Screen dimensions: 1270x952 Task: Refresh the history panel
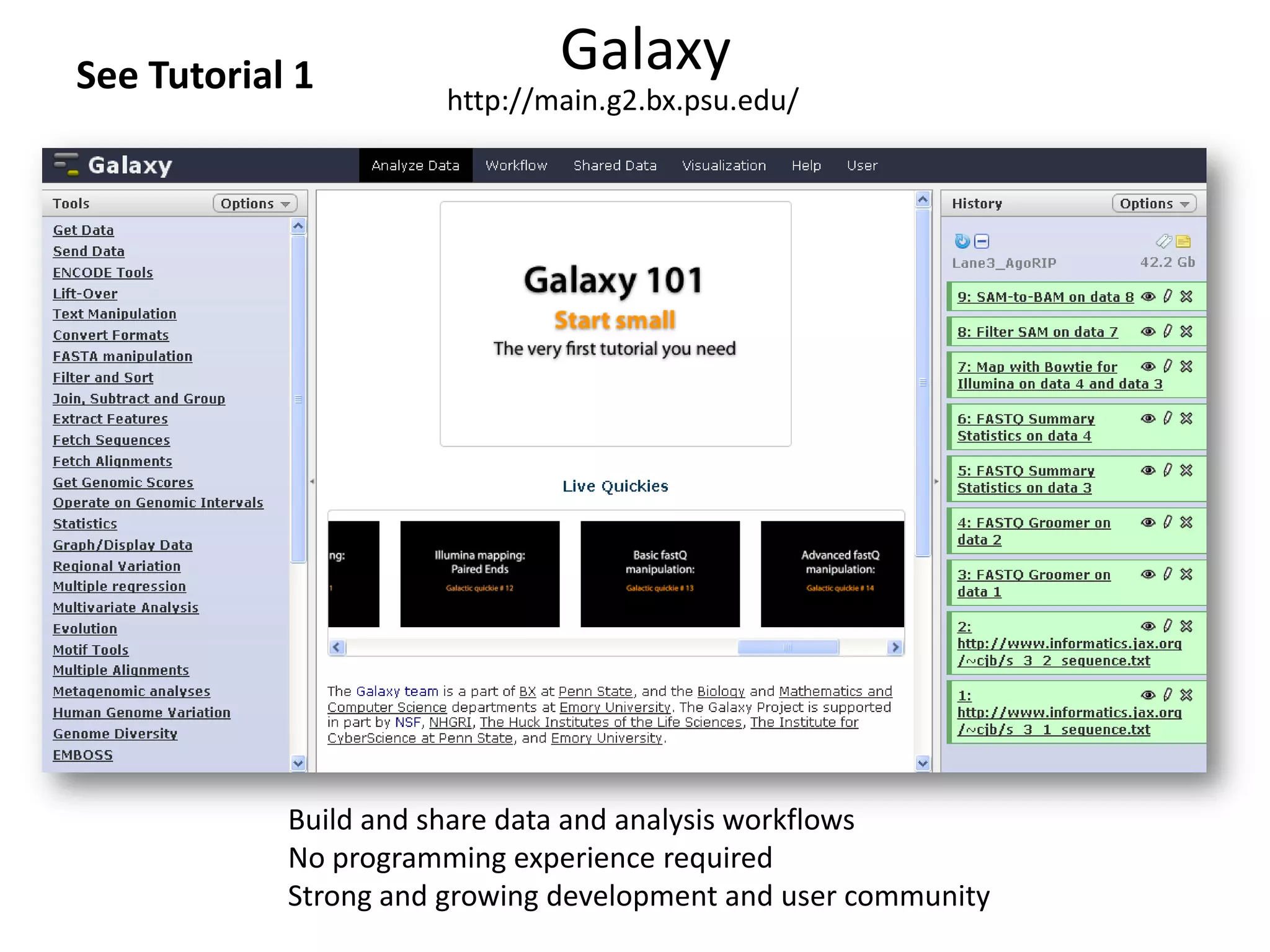pos(962,241)
